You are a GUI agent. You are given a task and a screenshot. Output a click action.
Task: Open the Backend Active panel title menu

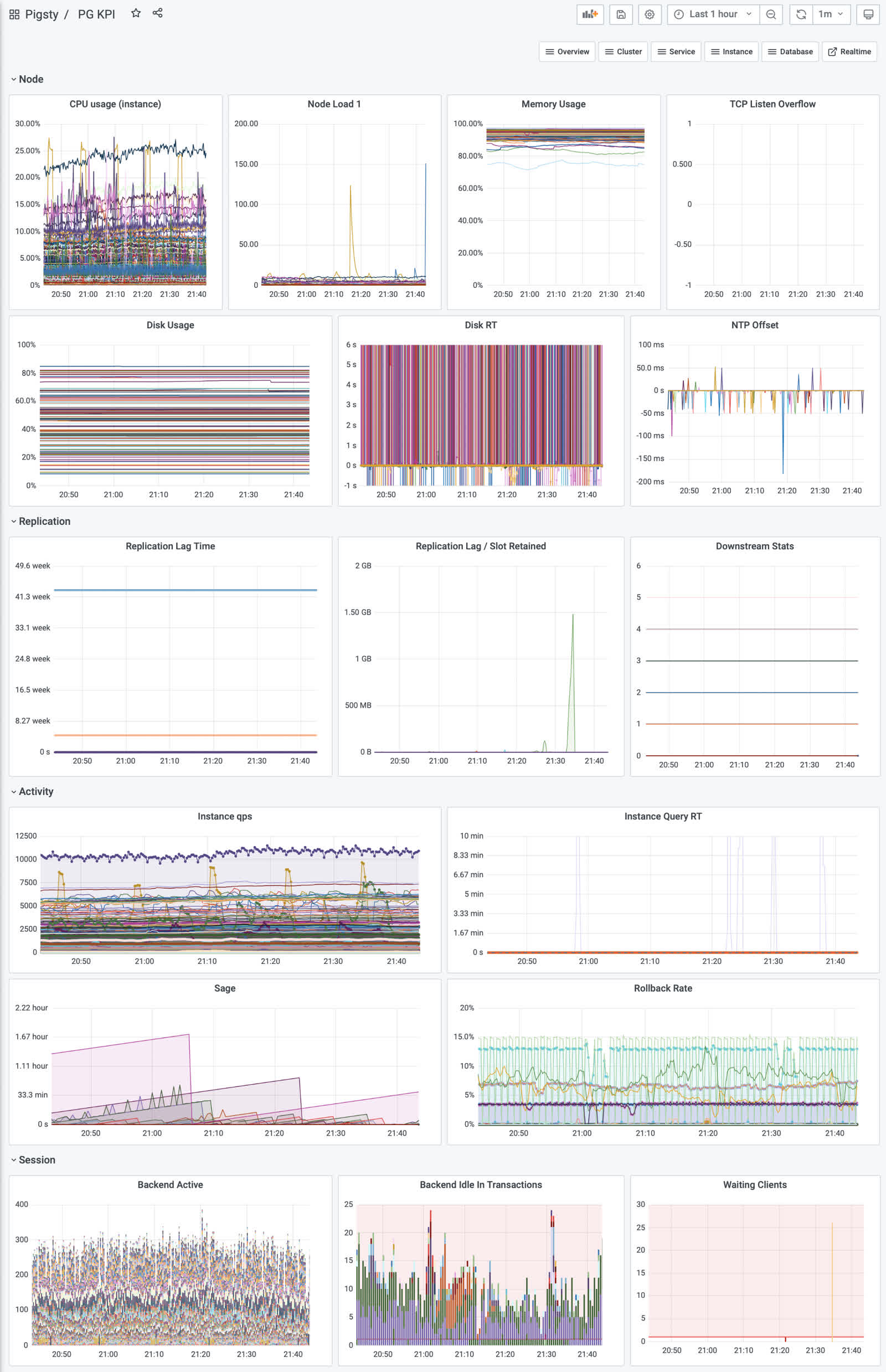(x=171, y=1185)
